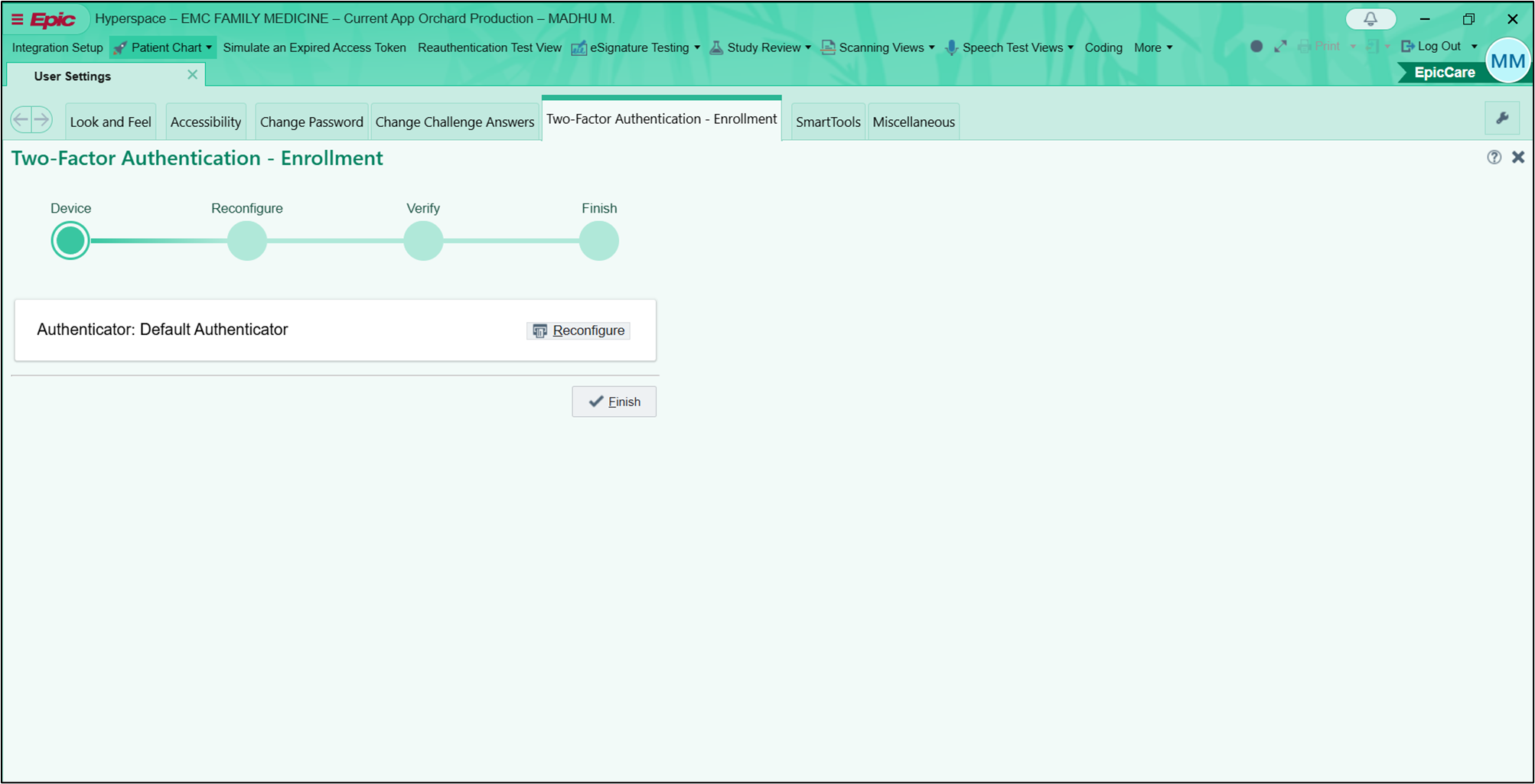Expand the Study Review dropdown arrow
Screen dimensions: 1535x784
pyautogui.click(x=808, y=47)
